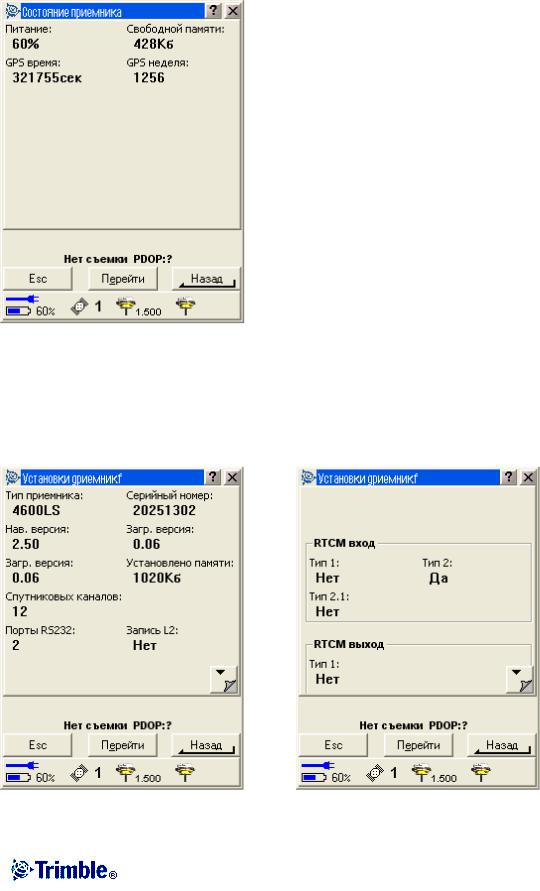Click the RTCM вход group label
Viewport: 540px width, 891px height.
(x=344, y=543)
